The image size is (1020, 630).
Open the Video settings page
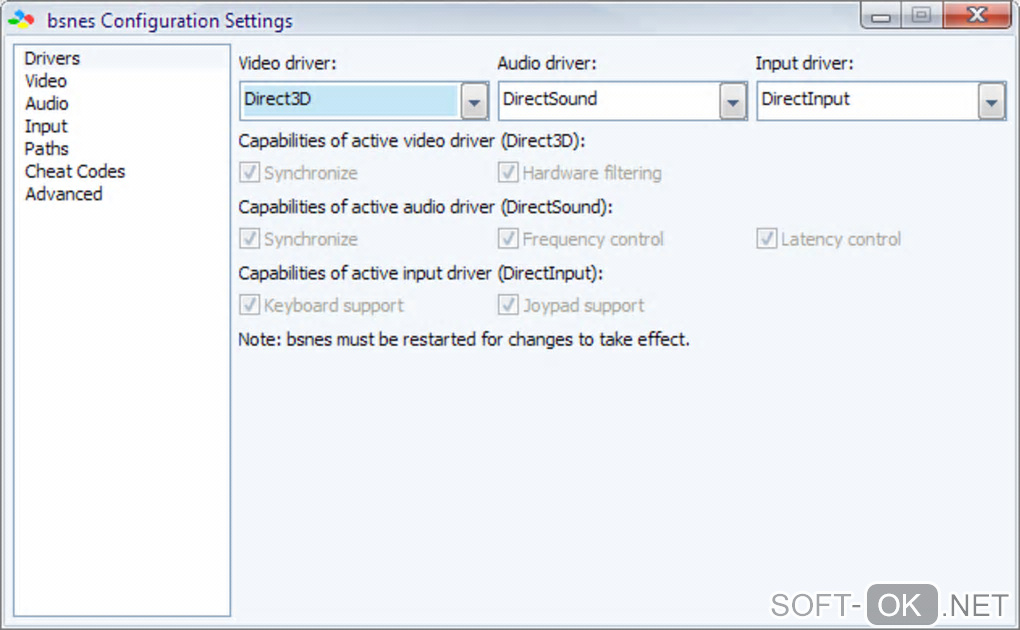46,81
